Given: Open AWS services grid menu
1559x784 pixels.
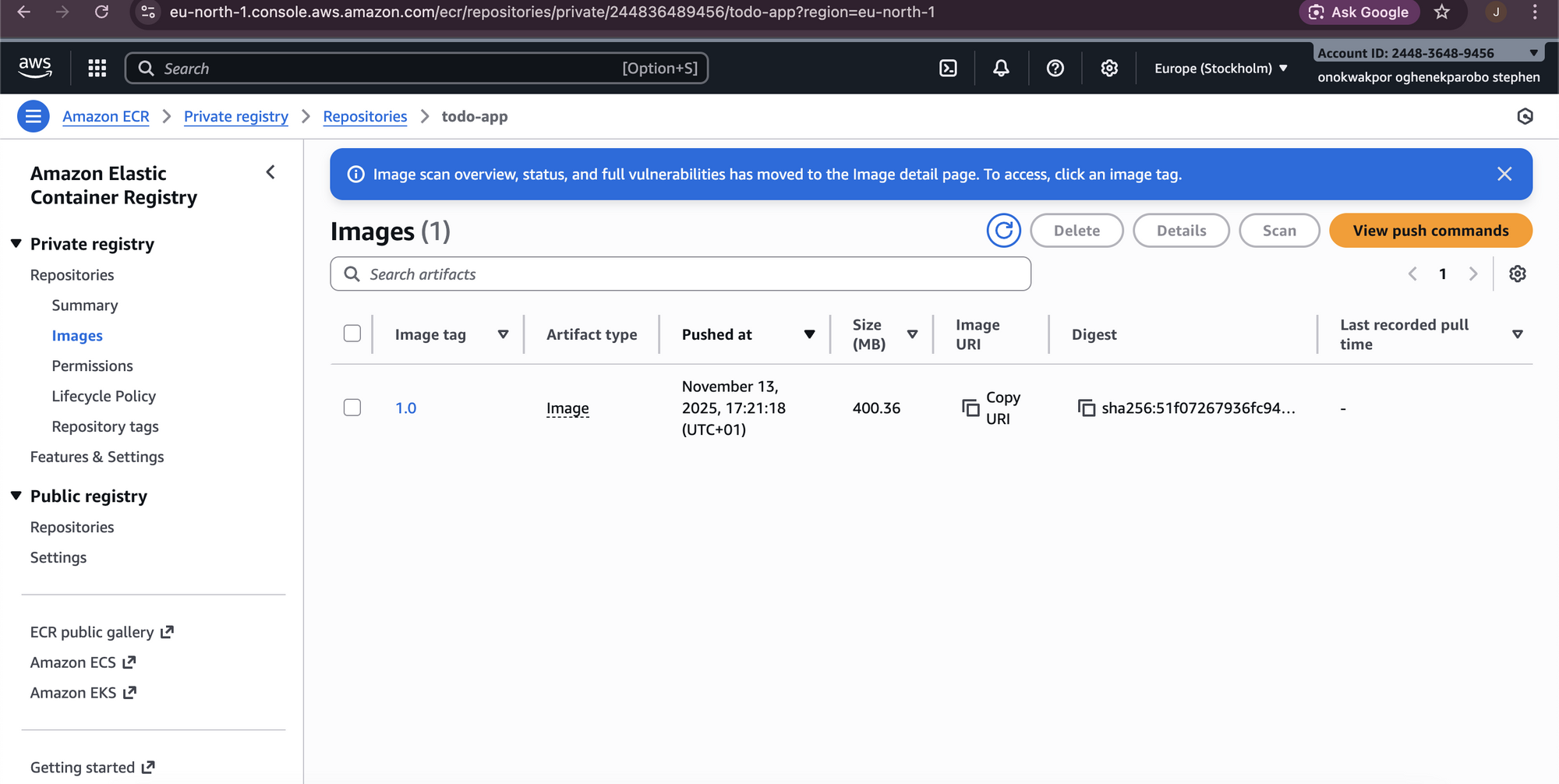Looking at the screenshot, I should [97, 69].
